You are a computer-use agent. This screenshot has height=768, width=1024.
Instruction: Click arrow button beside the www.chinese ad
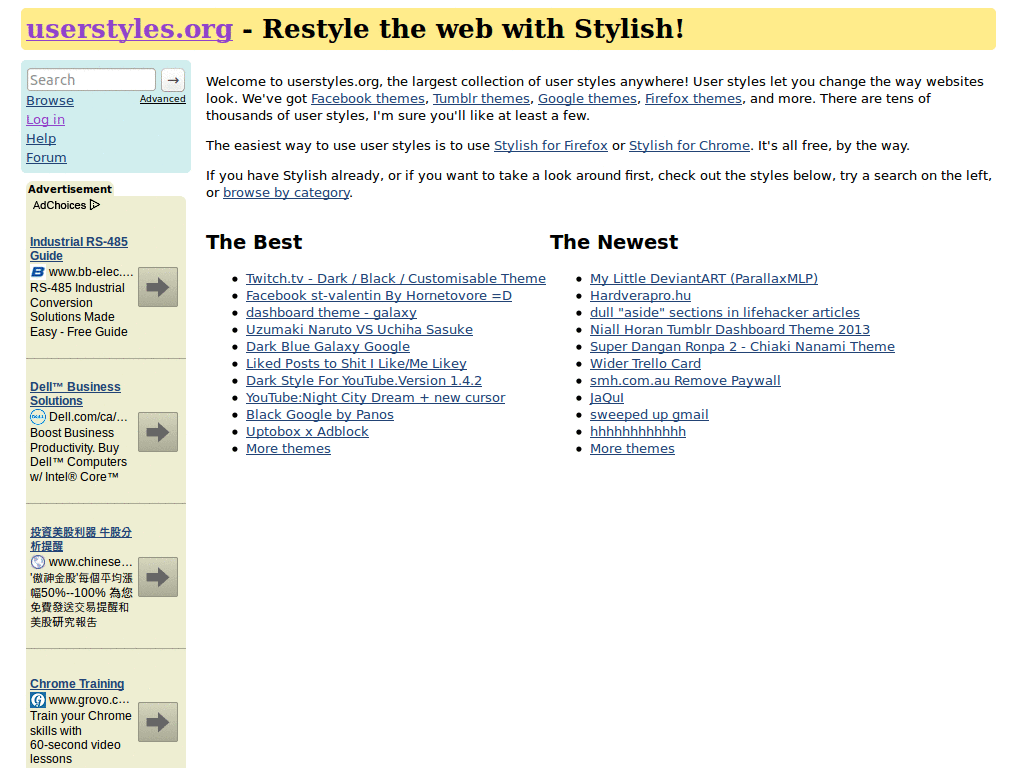pos(158,577)
